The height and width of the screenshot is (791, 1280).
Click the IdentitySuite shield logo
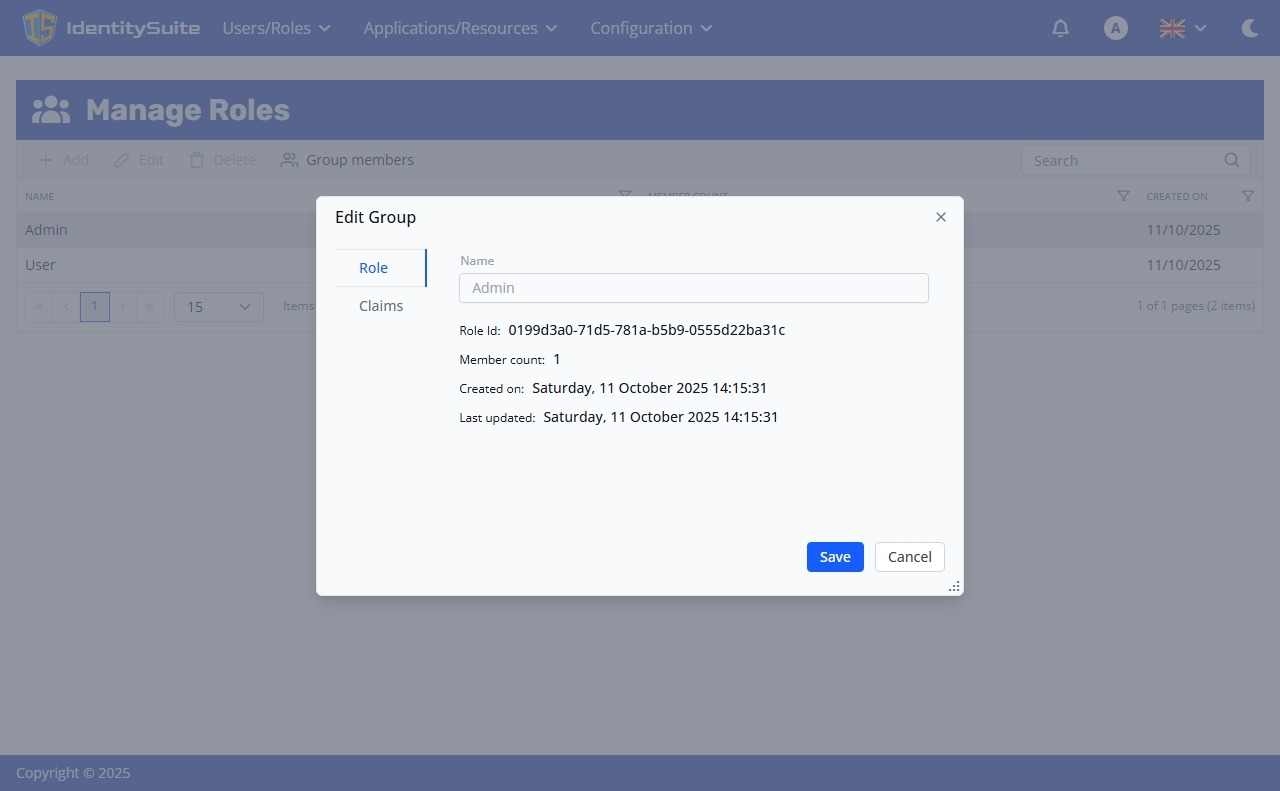pos(39,28)
